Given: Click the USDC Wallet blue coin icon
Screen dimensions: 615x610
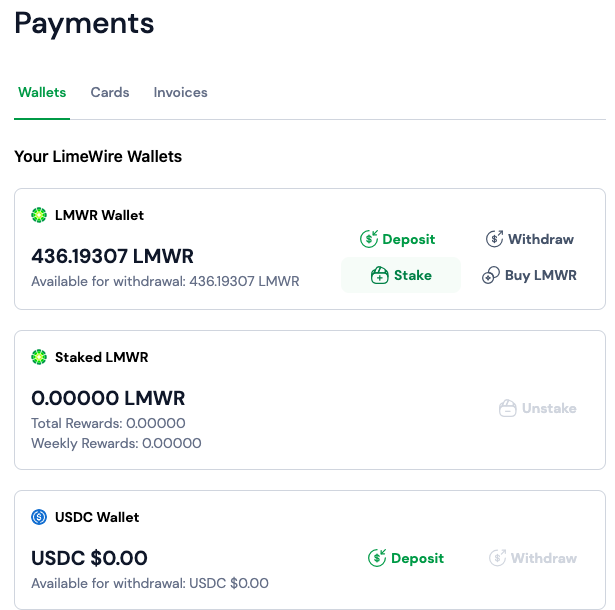Looking at the screenshot, I should (x=39, y=517).
